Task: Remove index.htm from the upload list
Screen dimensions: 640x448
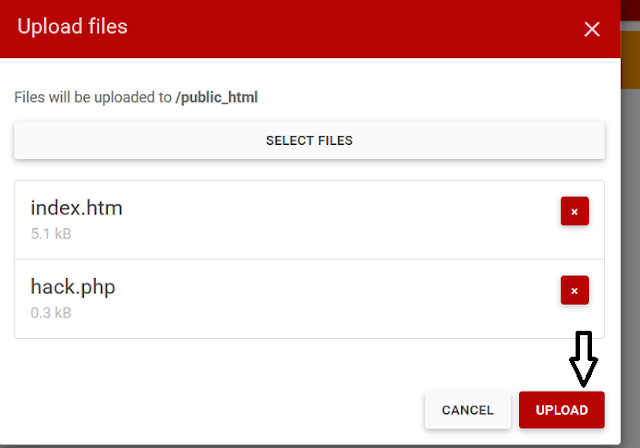Action: pos(574,211)
